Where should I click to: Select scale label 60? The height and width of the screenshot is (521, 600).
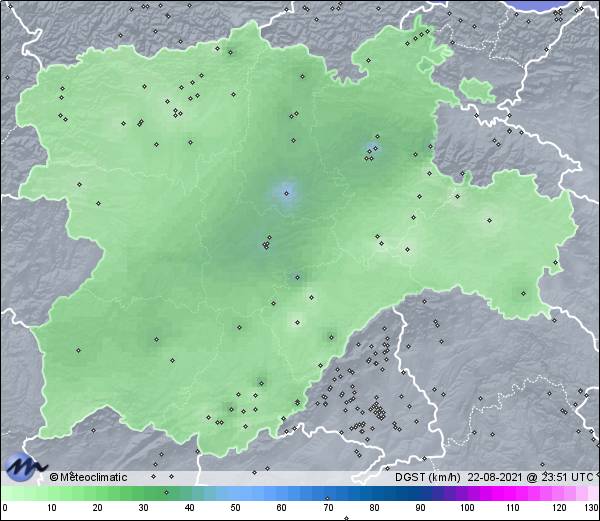(x=282, y=508)
